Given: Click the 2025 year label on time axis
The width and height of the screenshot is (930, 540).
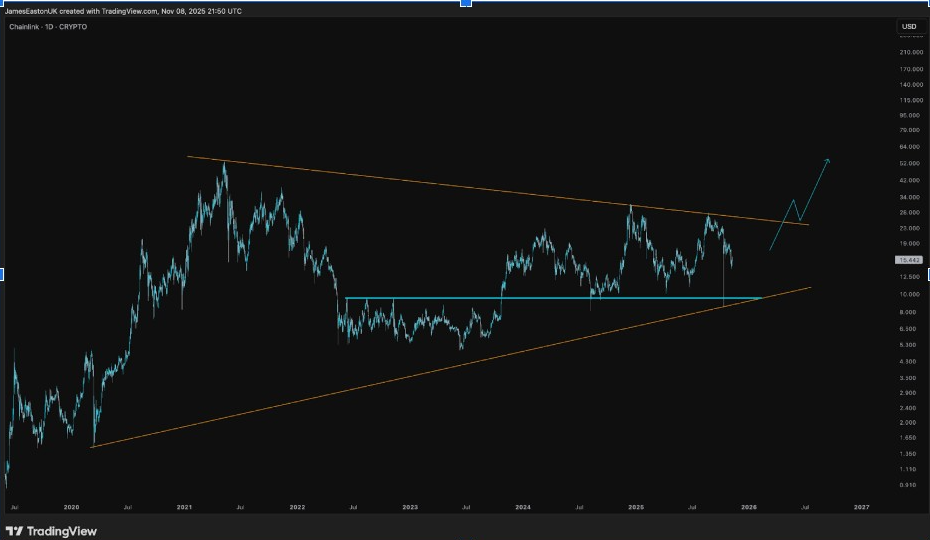Looking at the screenshot, I should click(x=636, y=507).
